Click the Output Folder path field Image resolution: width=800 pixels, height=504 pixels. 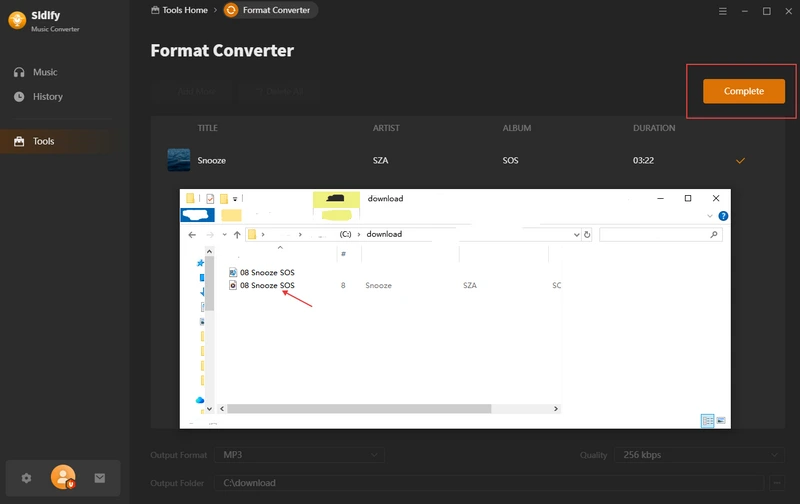(x=489, y=483)
